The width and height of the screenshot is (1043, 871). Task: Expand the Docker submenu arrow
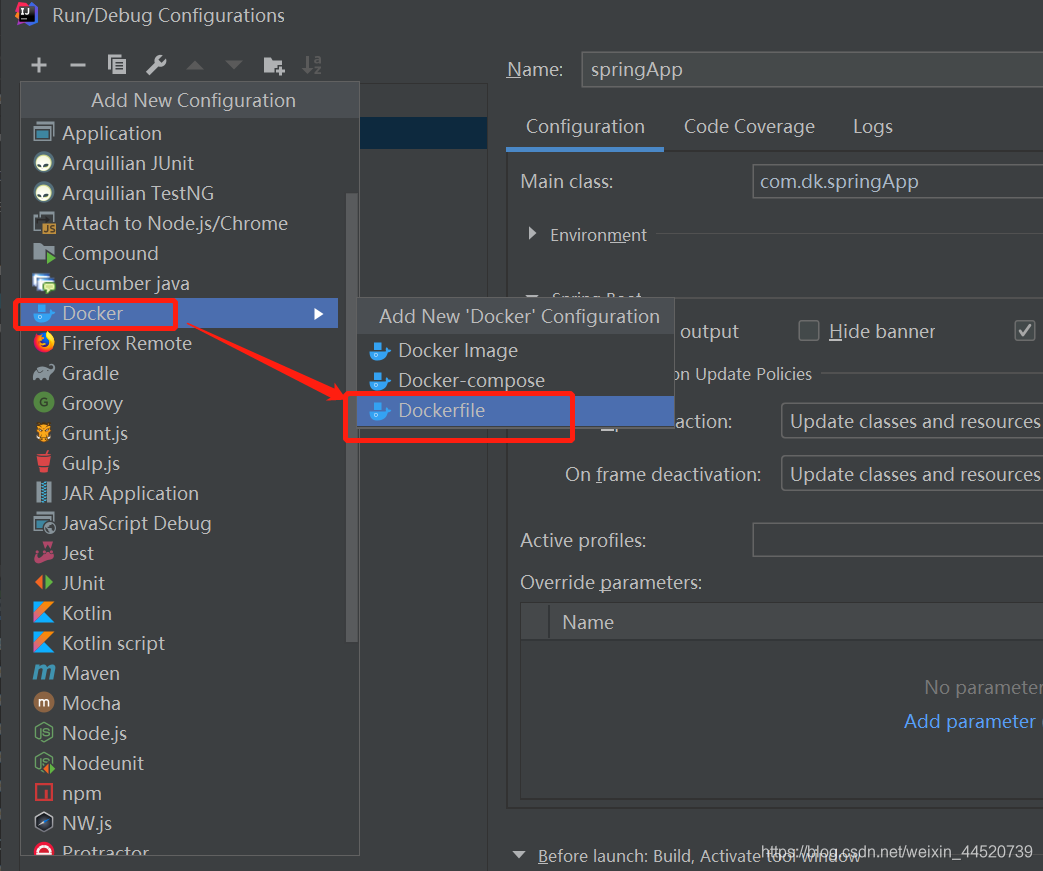(319, 314)
